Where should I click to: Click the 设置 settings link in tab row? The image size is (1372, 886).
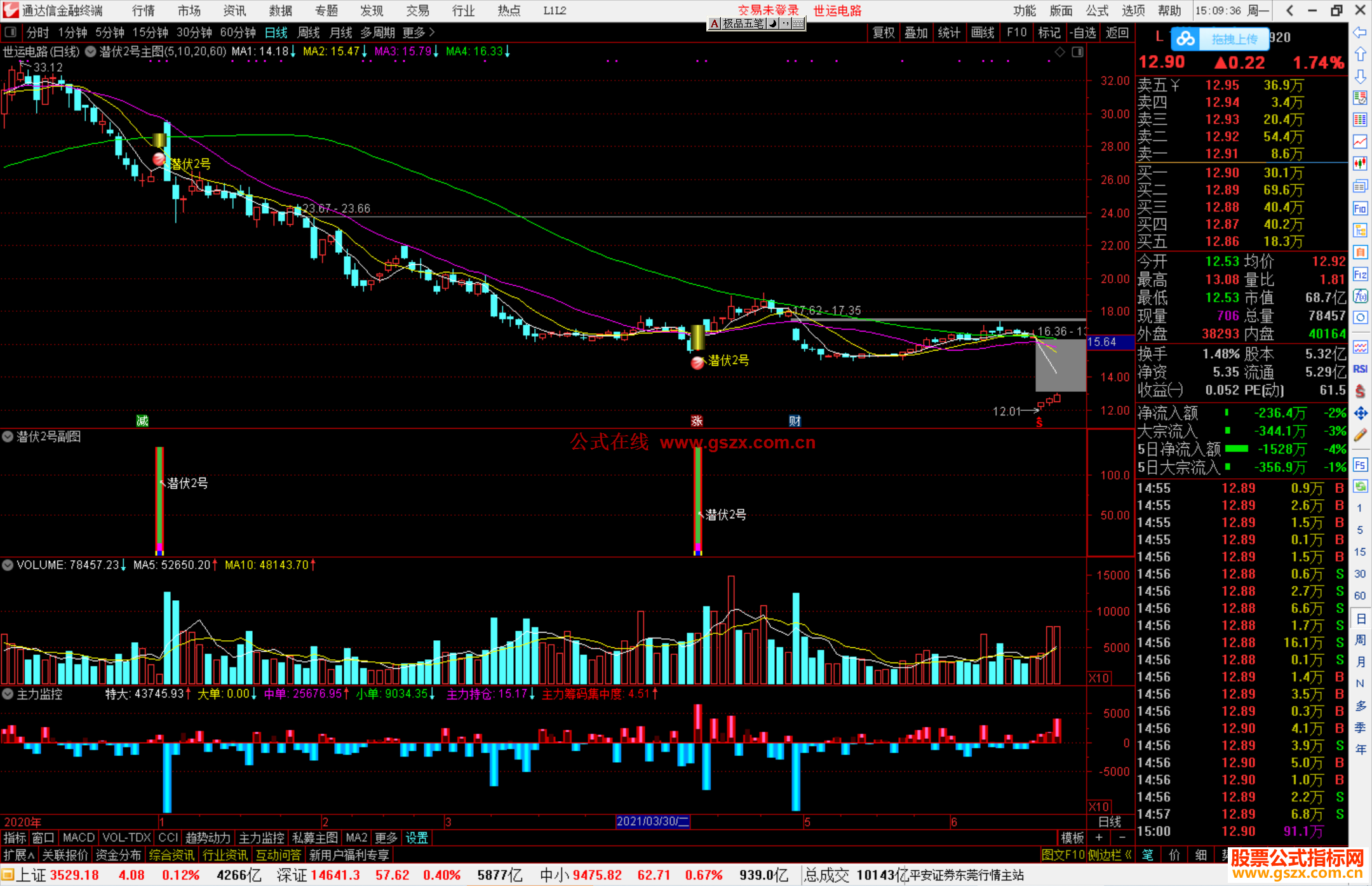click(x=417, y=838)
